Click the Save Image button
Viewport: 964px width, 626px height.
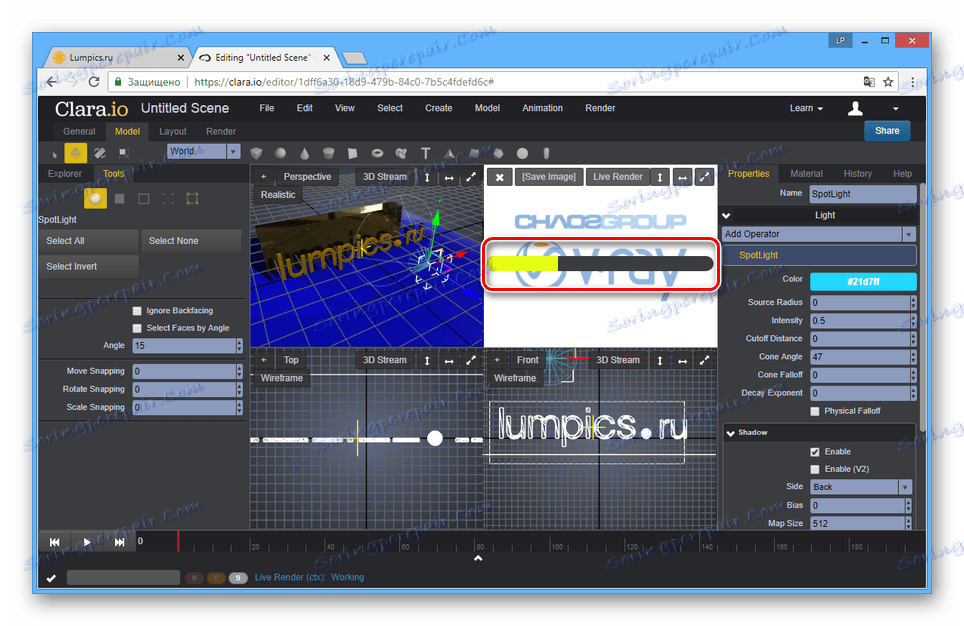pyautogui.click(x=549, y=177)
